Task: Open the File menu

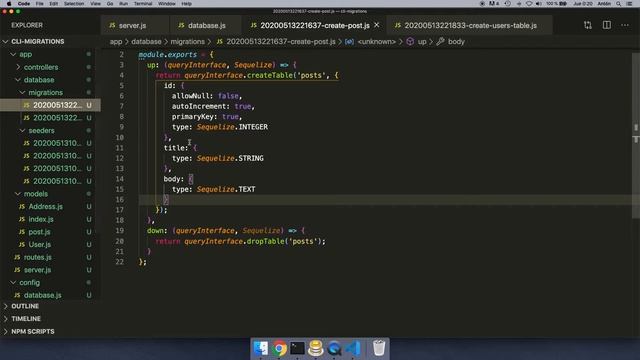Action: tap(40, 4)
